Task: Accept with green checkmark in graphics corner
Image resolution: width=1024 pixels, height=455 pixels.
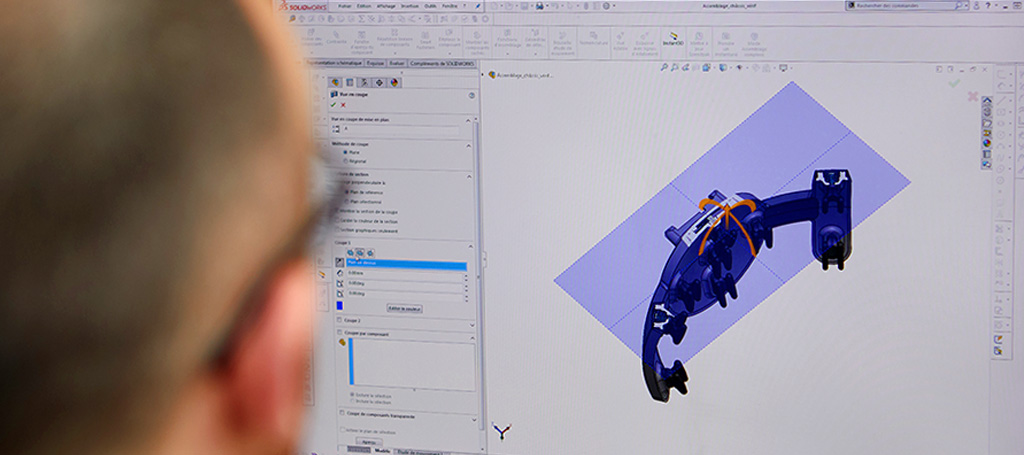Action: 954,83
